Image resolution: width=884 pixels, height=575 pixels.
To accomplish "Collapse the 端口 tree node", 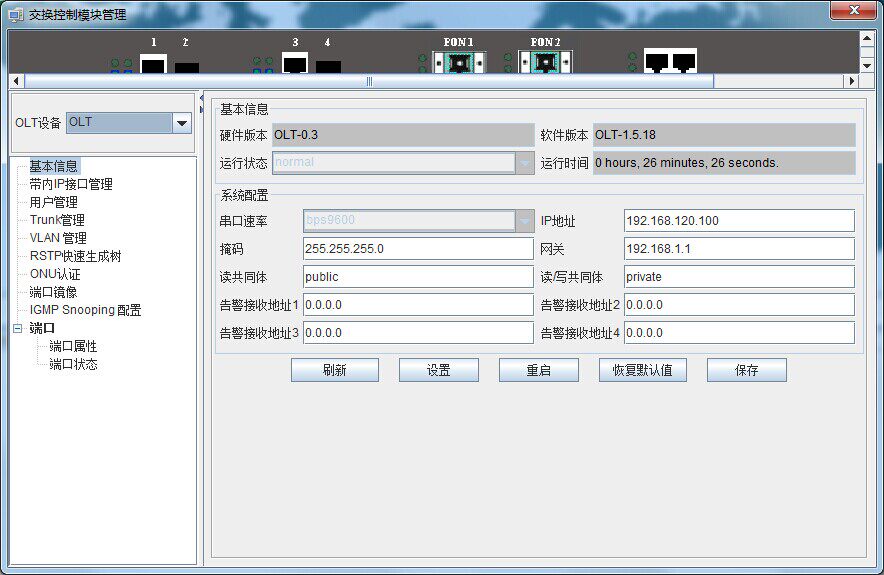I will click(x=17, y=328).
